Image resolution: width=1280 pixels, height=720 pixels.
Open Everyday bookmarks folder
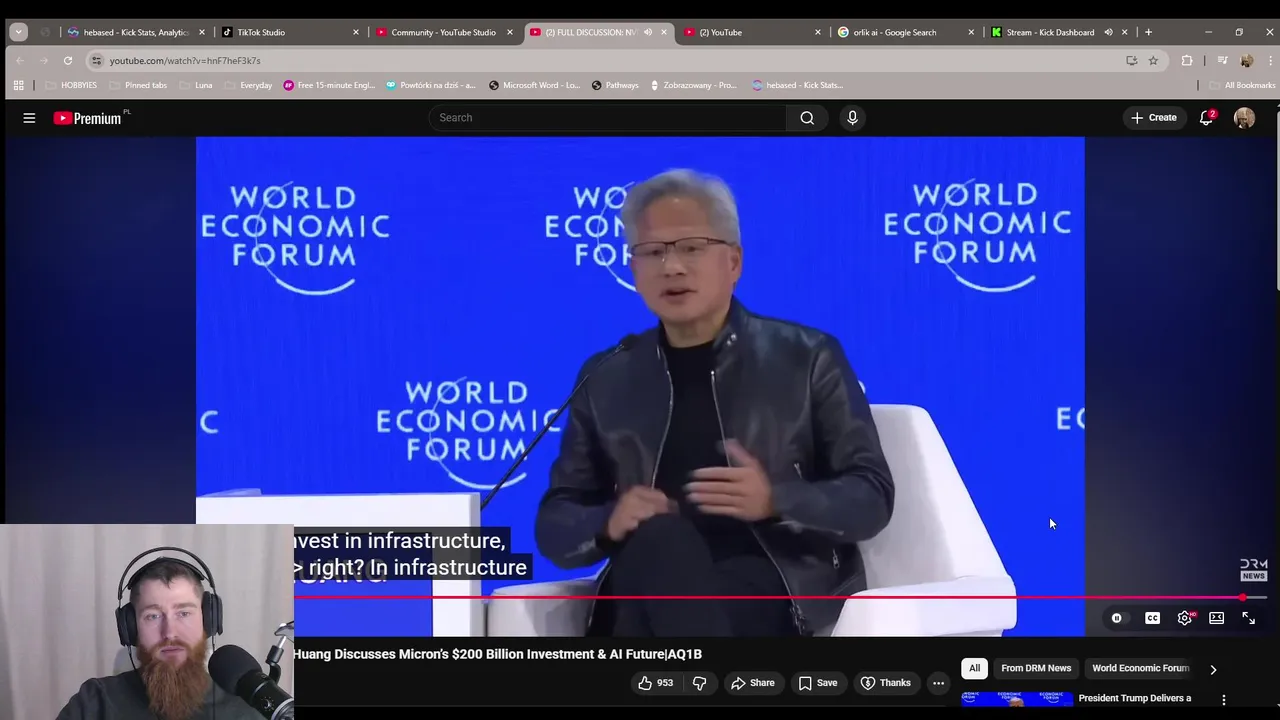[x=247, y=85]
